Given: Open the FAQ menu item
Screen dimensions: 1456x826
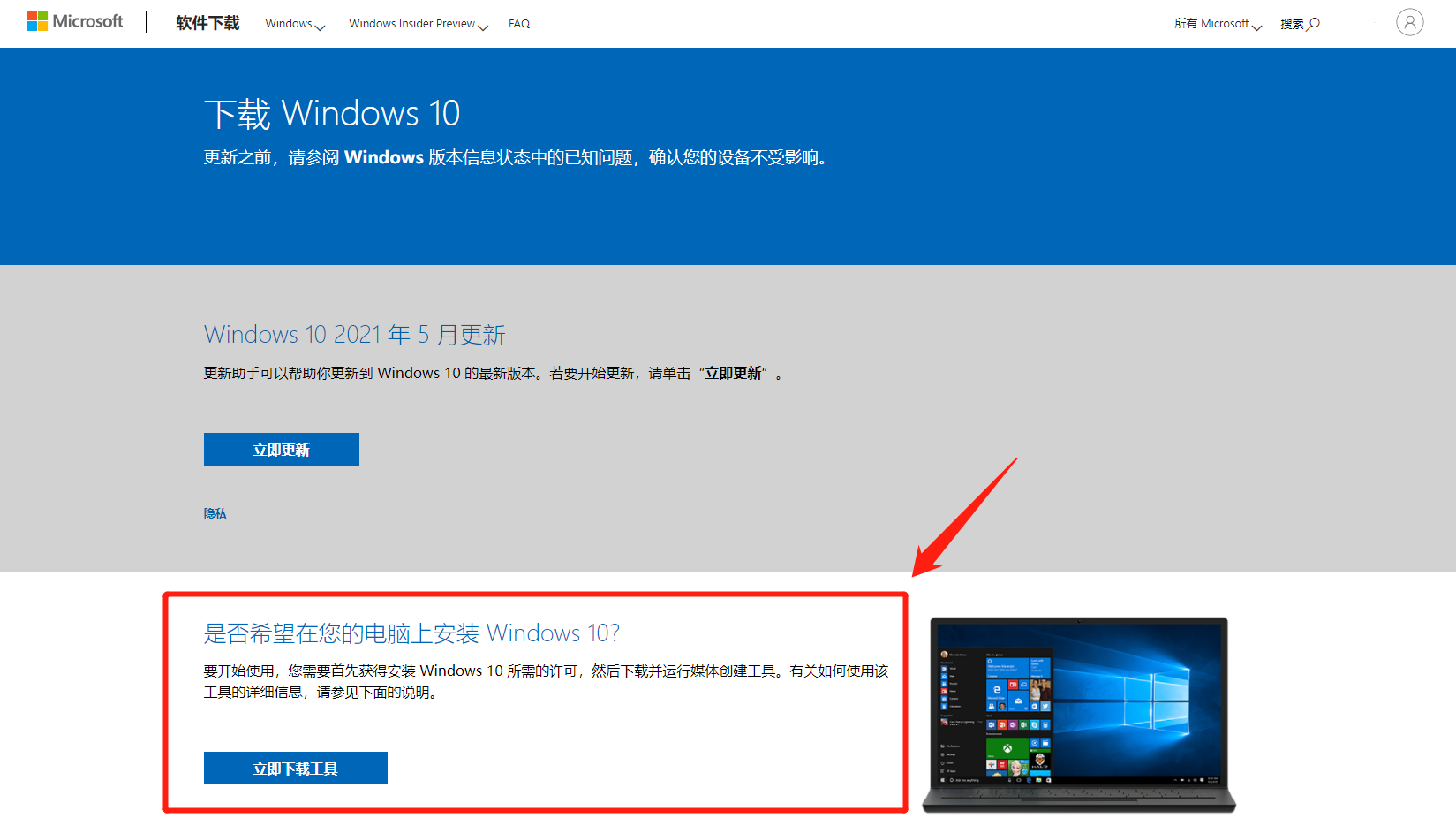Looking at the screenshot, I should point(519,24).
